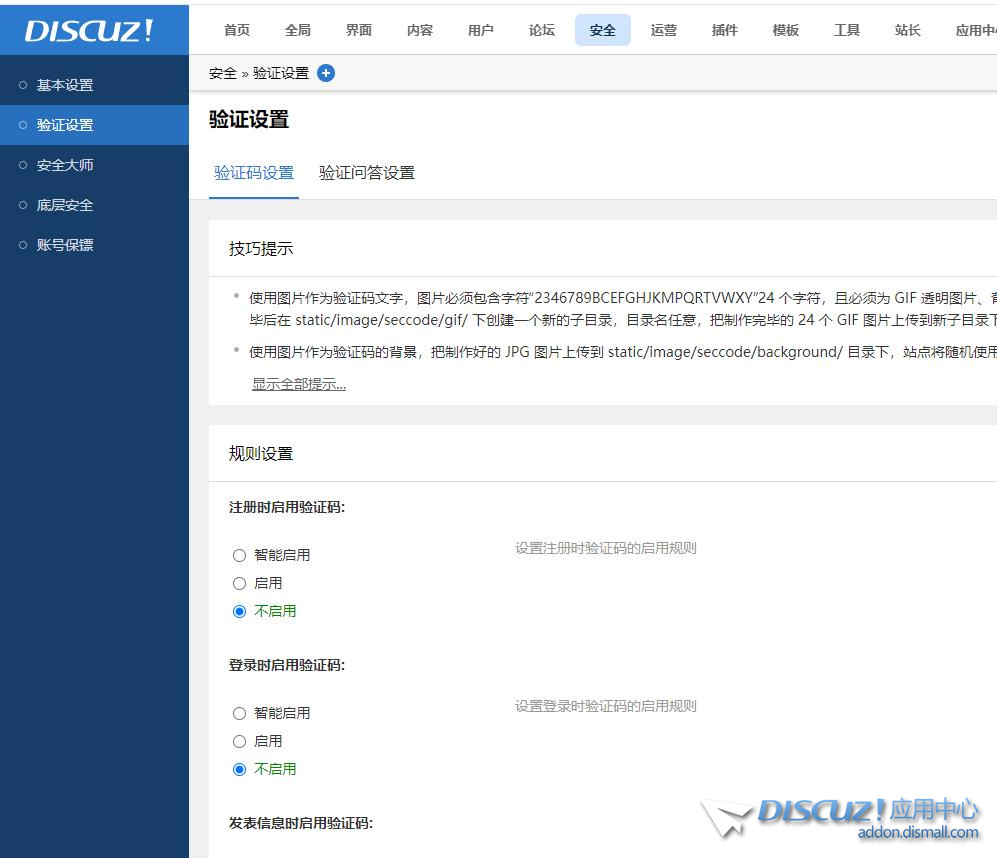Screen dimensions: 997x858
Task: Open the 全局 menu item
Action: coord(298,30)
